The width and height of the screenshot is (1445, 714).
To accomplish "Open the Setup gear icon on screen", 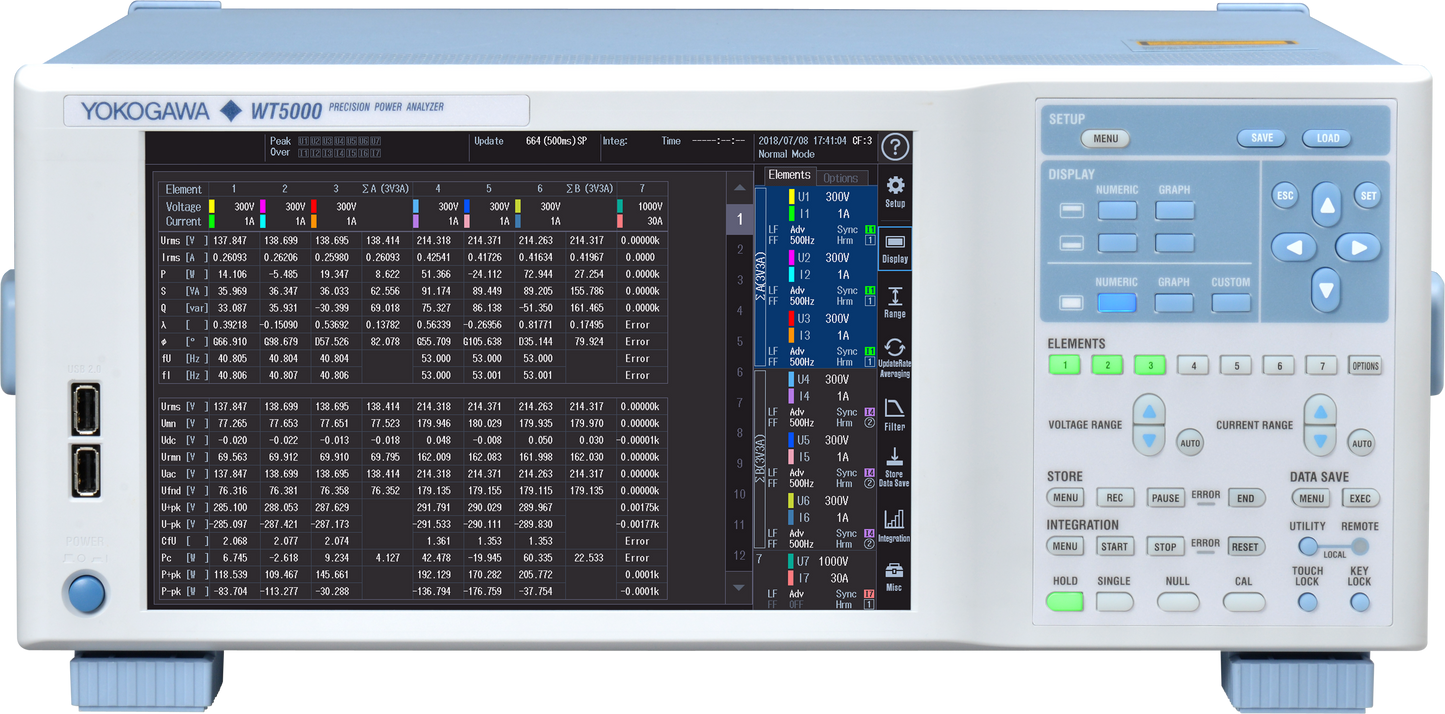I will [x=895, y=190].
